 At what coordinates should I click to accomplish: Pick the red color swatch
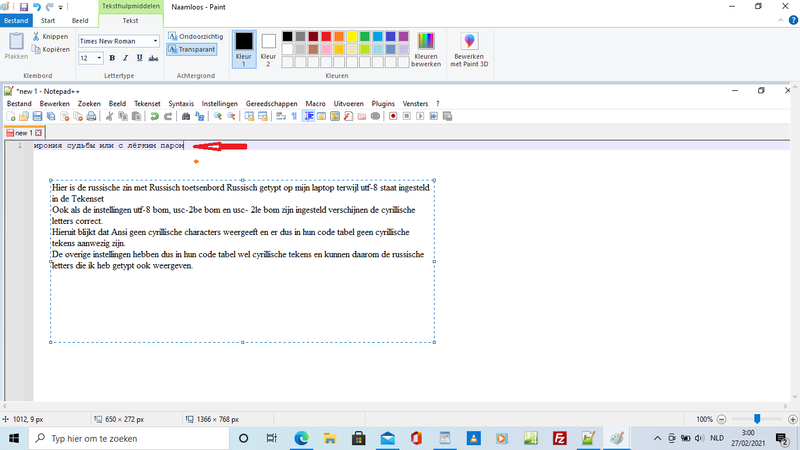326,36
